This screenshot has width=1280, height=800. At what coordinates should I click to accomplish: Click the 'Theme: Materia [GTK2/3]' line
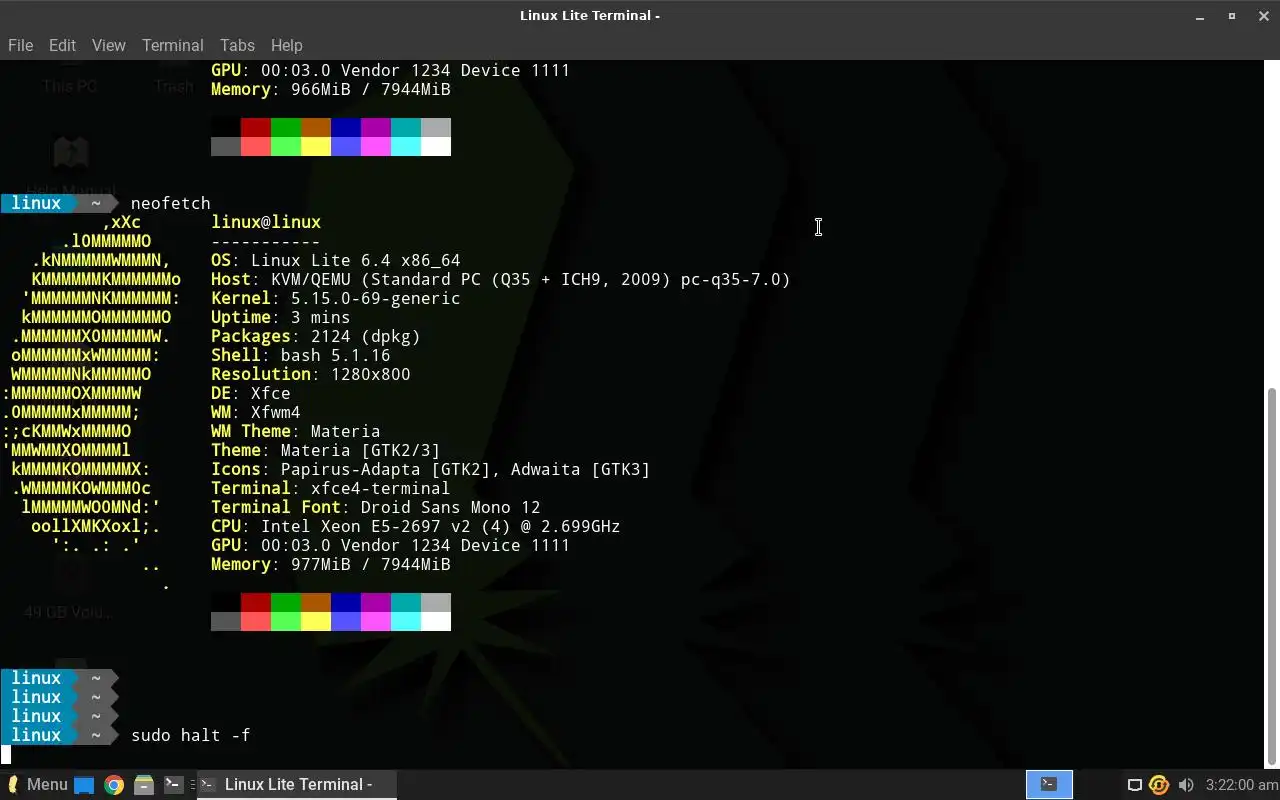coord(325,450)
